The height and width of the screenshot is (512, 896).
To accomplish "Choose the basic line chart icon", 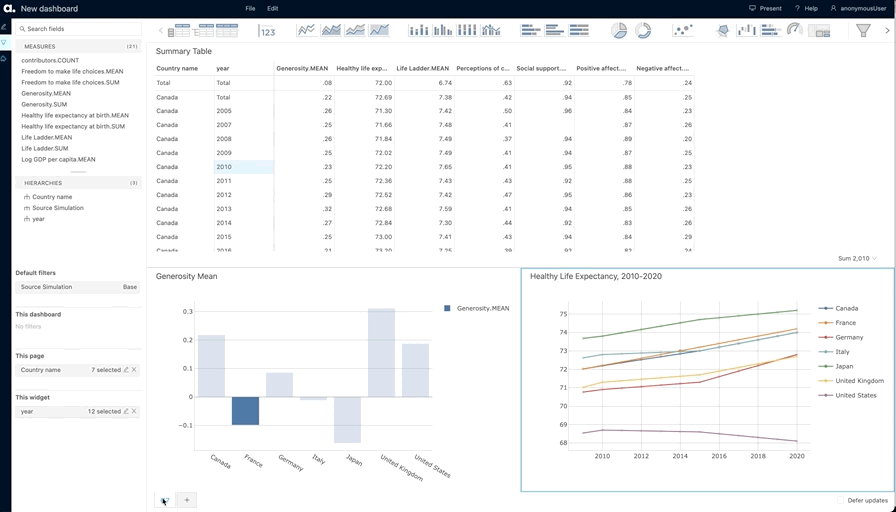I will tap(307, 30).
